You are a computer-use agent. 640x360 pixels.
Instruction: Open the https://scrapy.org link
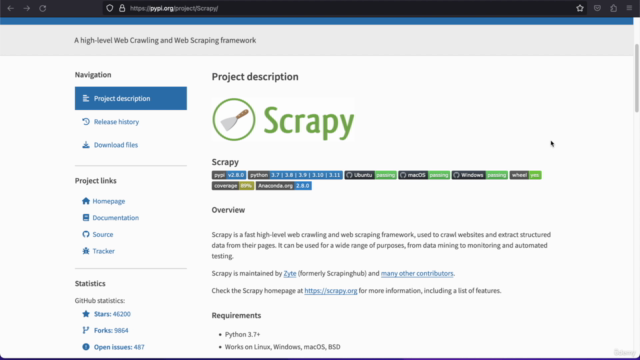[331, 291]
